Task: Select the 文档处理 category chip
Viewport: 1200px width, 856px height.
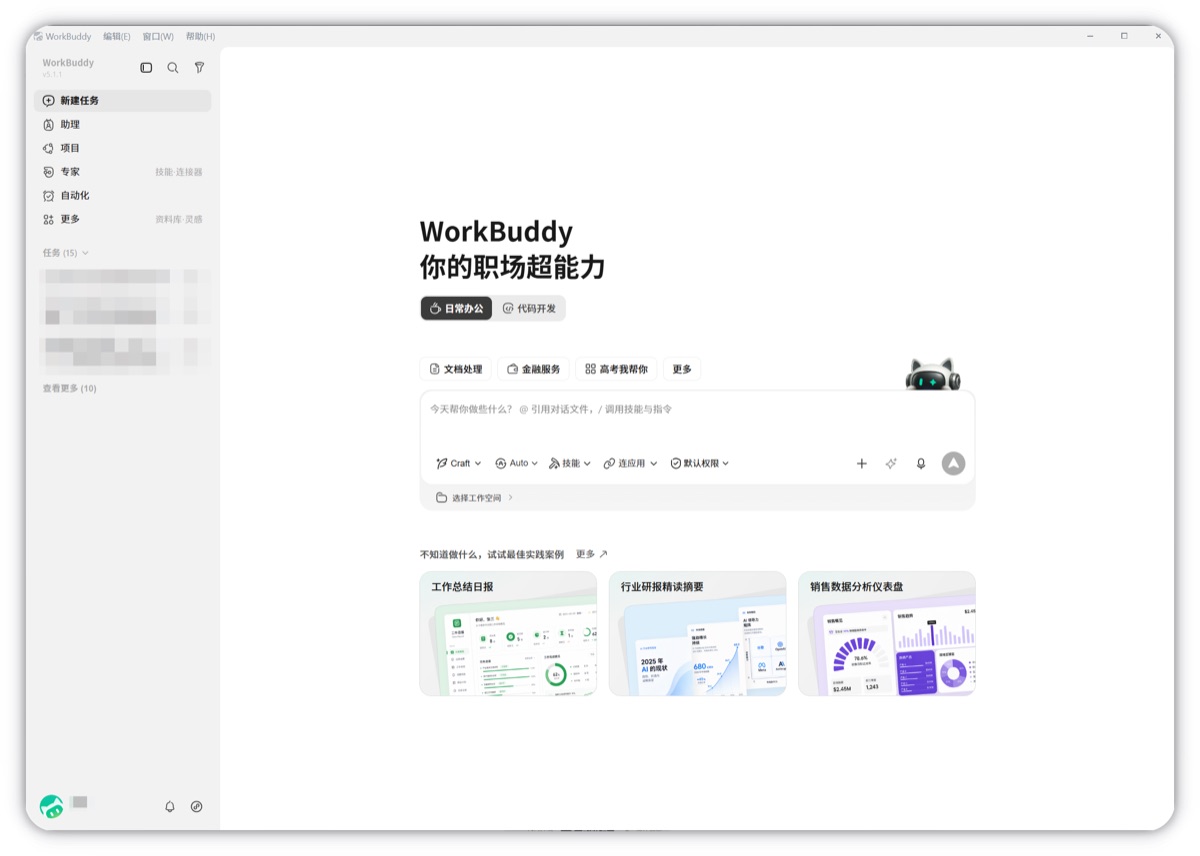Action: (x=456, y=369)
